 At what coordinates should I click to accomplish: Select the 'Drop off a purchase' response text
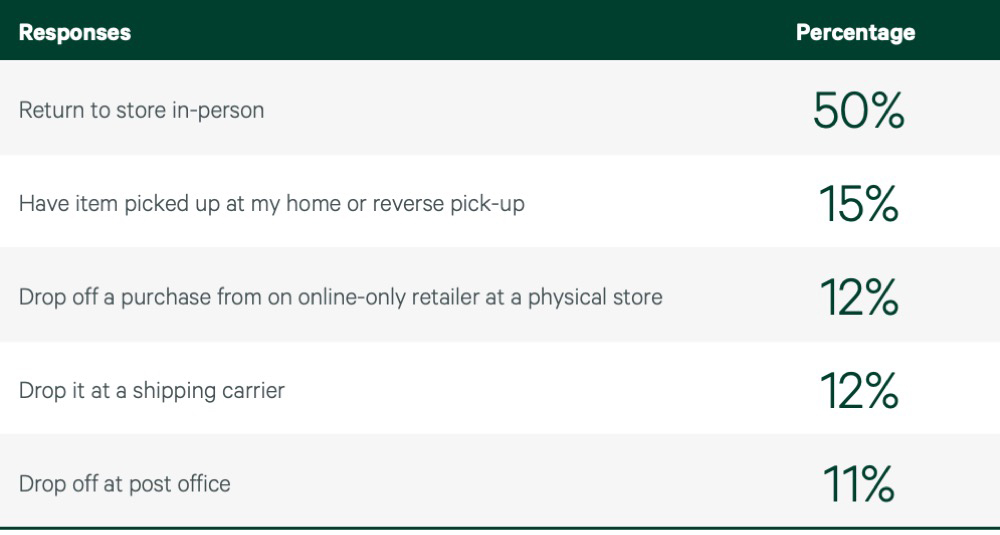340,297
